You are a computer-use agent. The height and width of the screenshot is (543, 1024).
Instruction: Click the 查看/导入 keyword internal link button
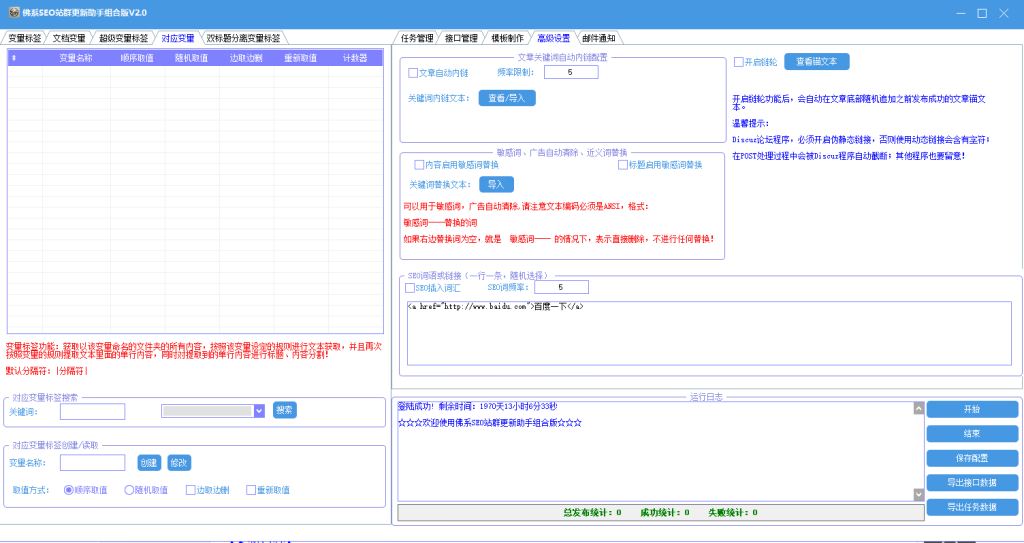[x=507, y=98]
